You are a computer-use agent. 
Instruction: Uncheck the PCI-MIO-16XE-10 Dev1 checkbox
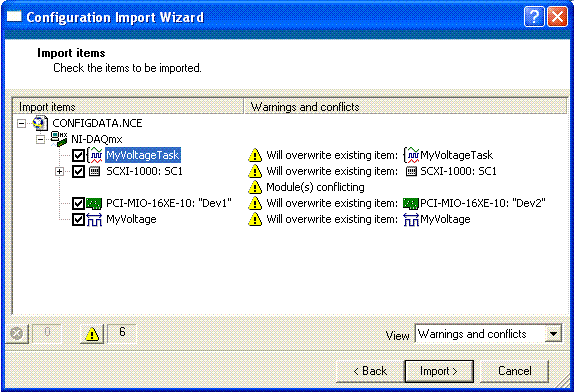[x=78, y=203]
